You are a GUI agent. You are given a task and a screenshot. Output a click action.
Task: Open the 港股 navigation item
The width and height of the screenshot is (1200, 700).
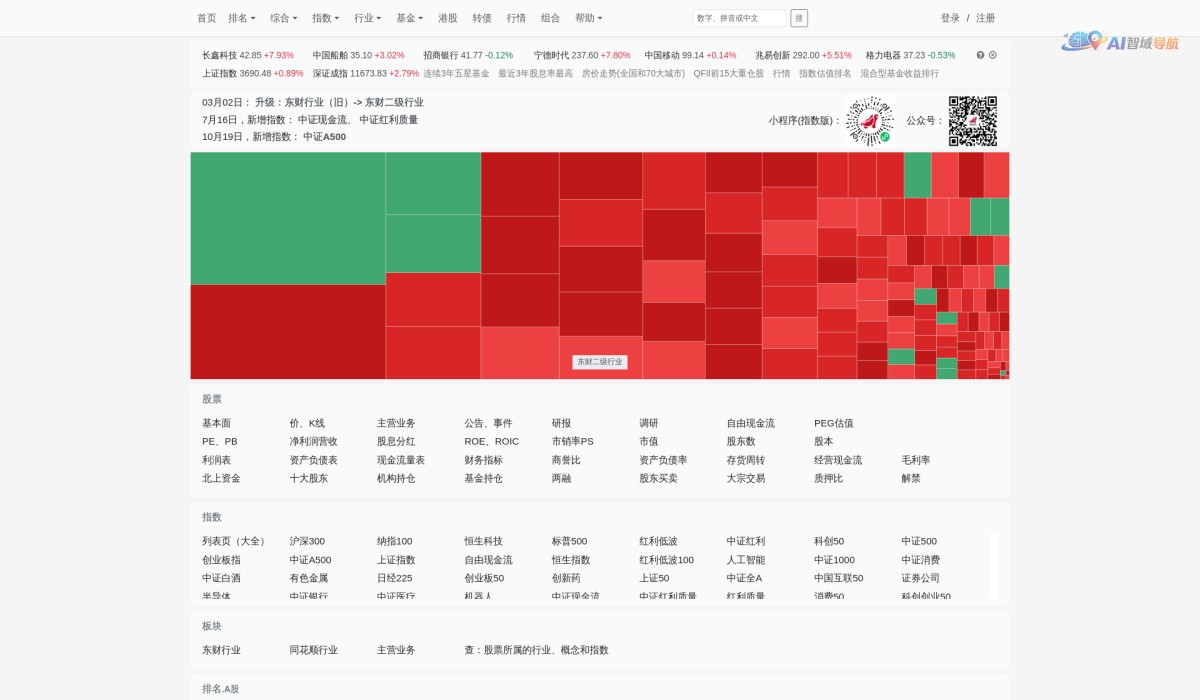[x=448, y=18]
